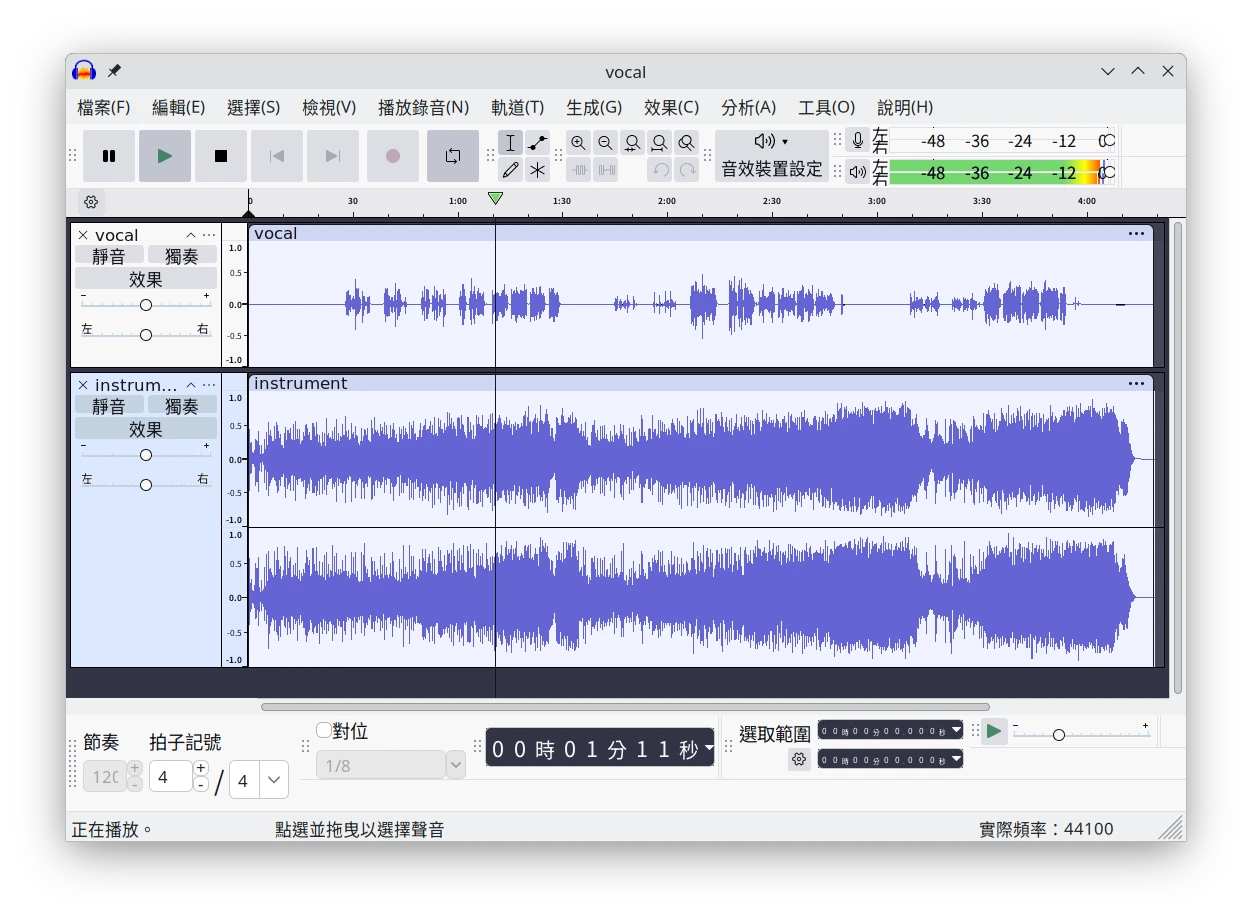Click the Zoom In magnifier icon
Viewport: 1252px width, 919px height.
(x=579, y=143)
